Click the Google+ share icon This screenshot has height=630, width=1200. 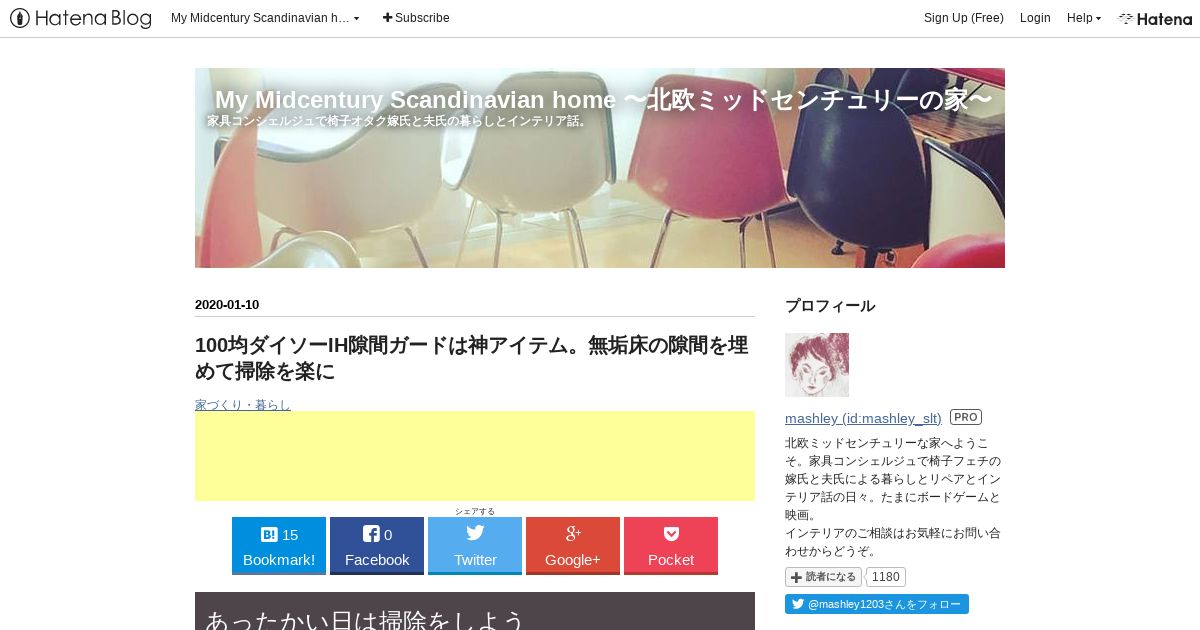[573, 533]
